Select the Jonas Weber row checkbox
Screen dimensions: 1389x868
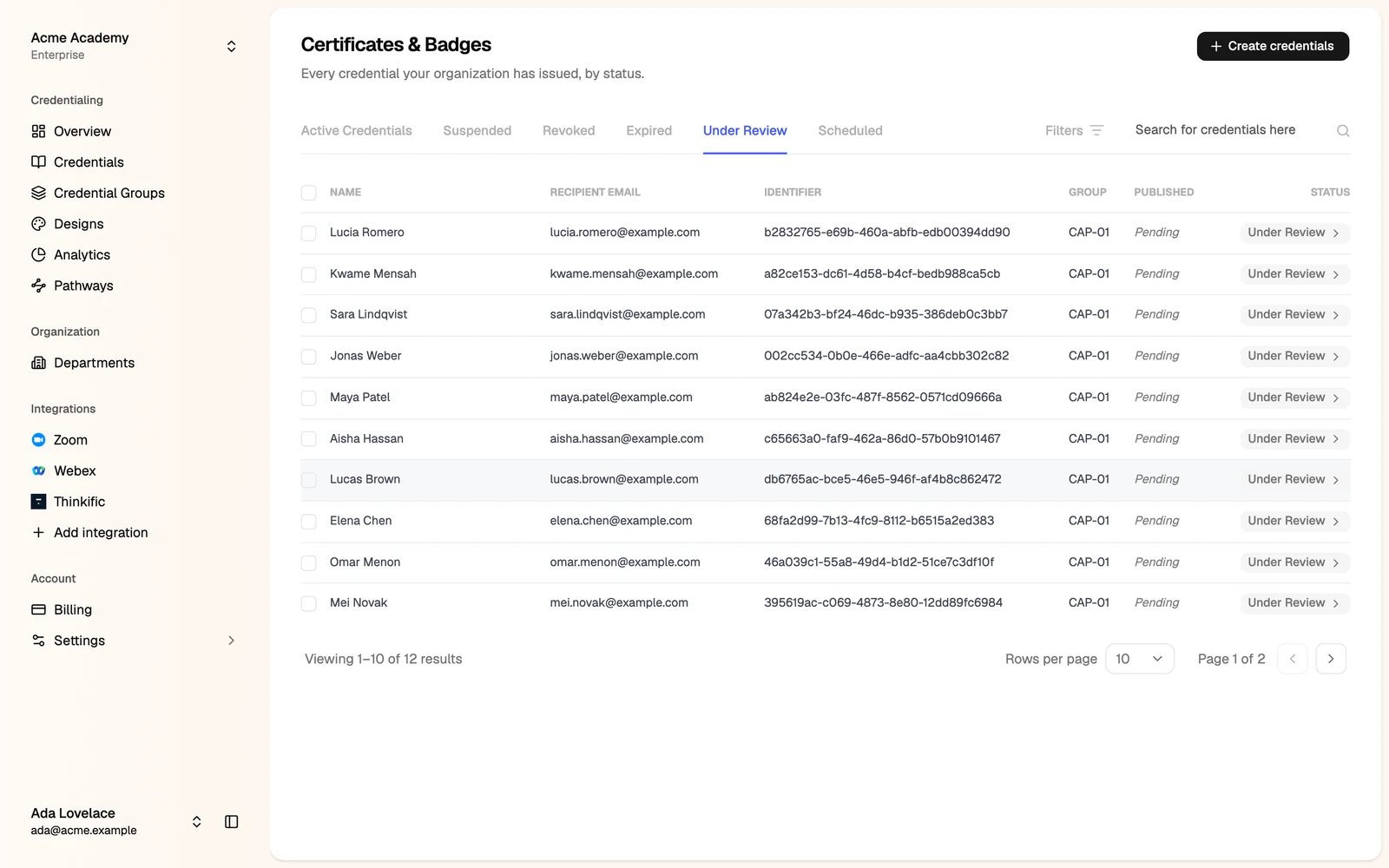point(308,356)
